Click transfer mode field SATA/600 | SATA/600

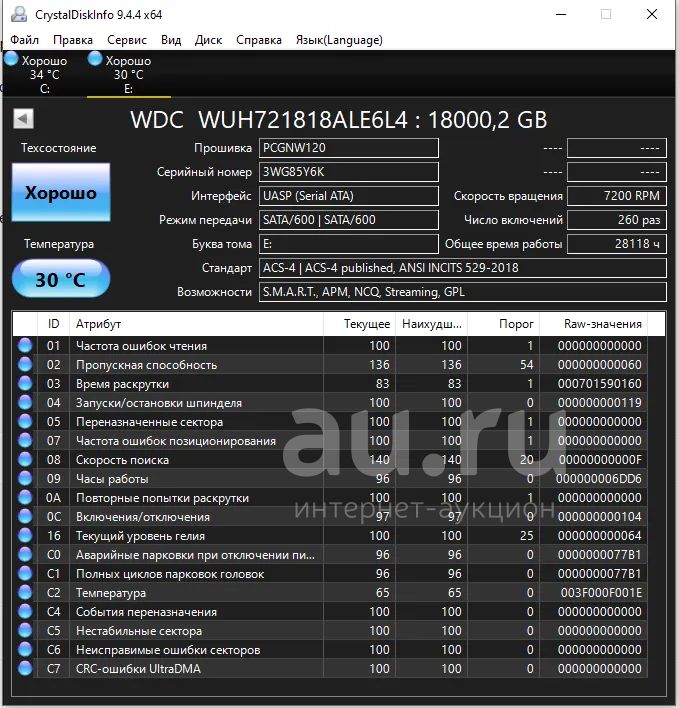click(349, 219)
